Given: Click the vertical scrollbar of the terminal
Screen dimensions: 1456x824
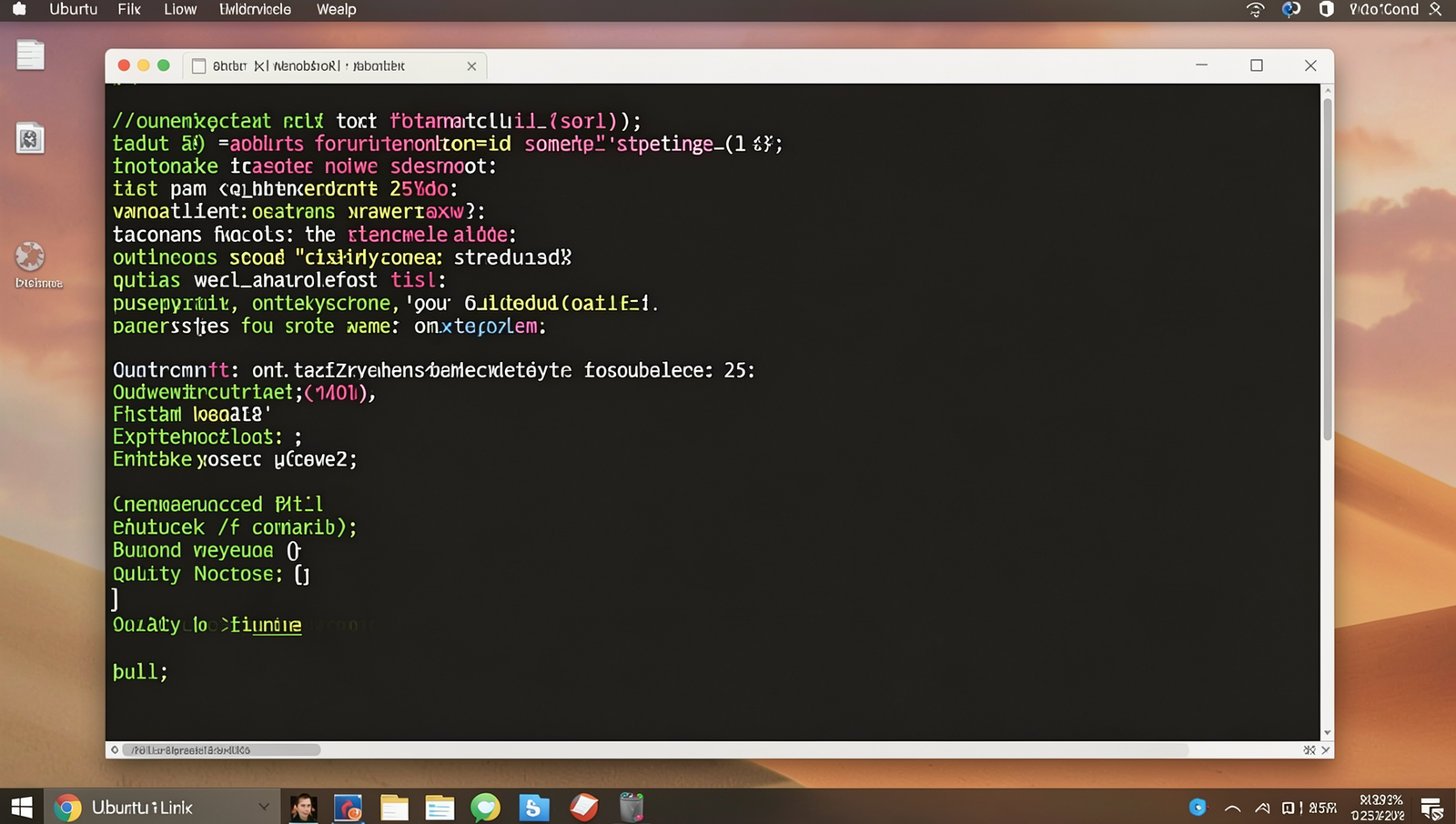Looking at the screenshot, I should pyautogui.click(x=1328, y=268).
